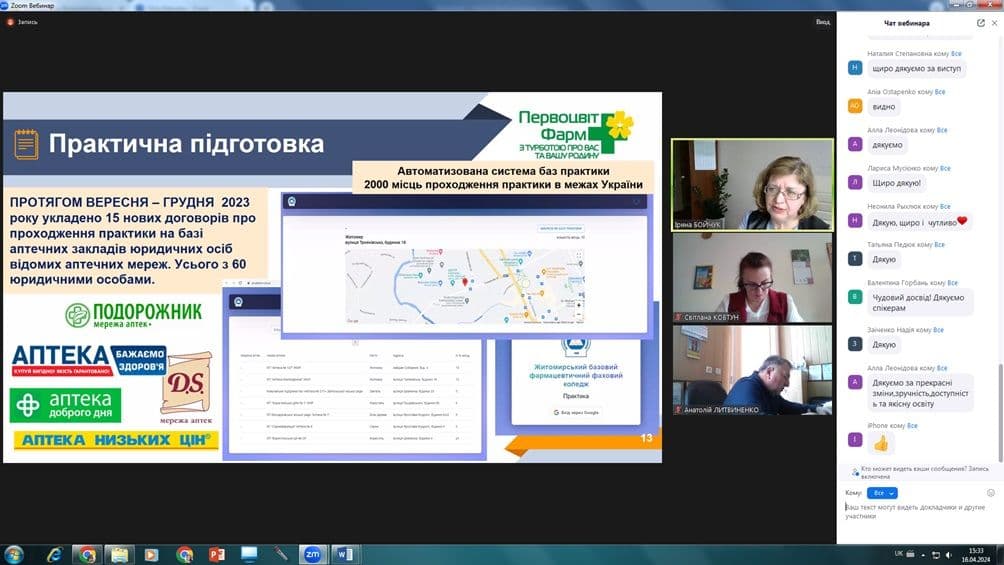Click Неонила Рыхлюк's avatar icon
1004x565 pixels.
coord(855,220)
